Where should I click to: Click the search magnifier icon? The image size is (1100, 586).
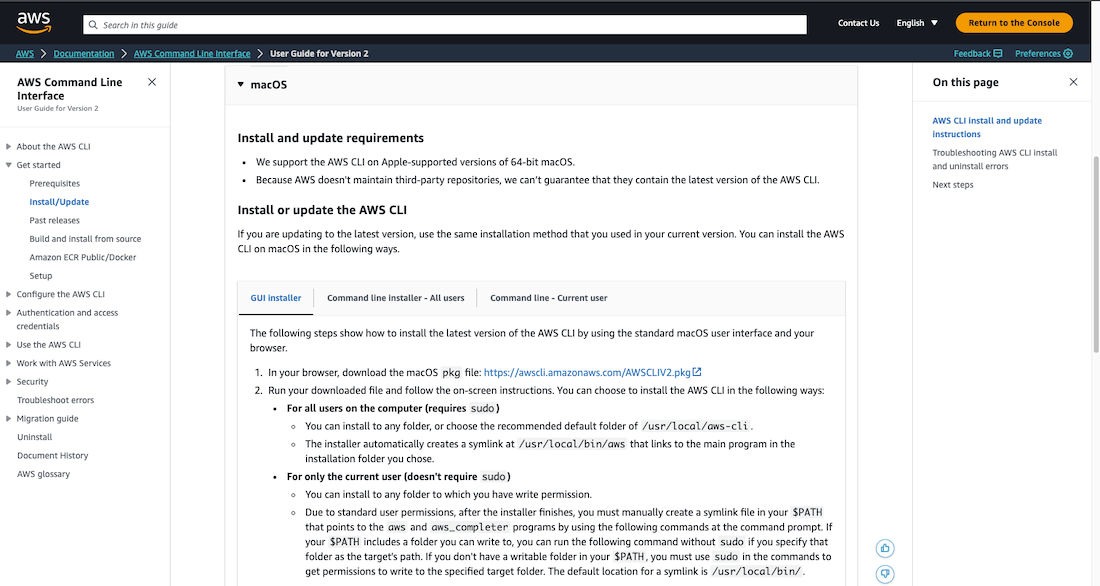pos(93,25)
